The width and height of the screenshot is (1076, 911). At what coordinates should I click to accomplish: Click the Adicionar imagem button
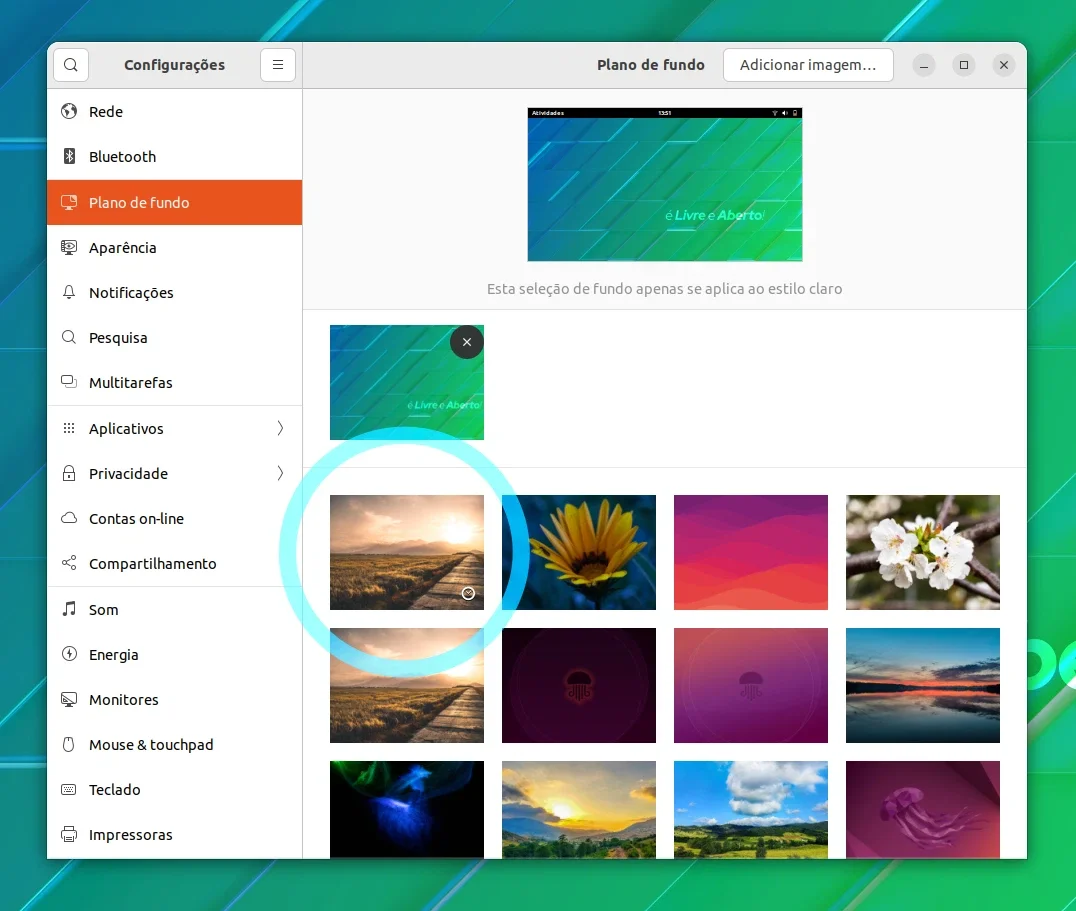point(808,64)
